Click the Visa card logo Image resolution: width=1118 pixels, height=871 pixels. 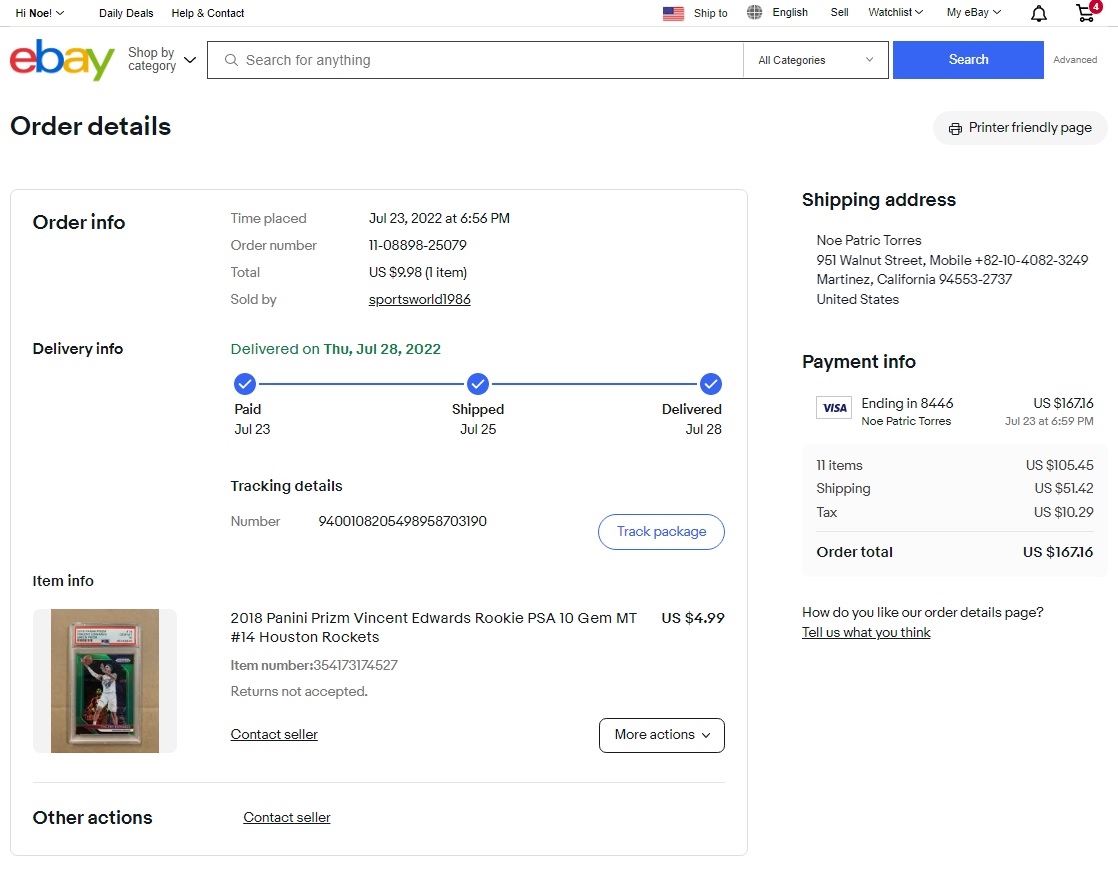[834, 408]
